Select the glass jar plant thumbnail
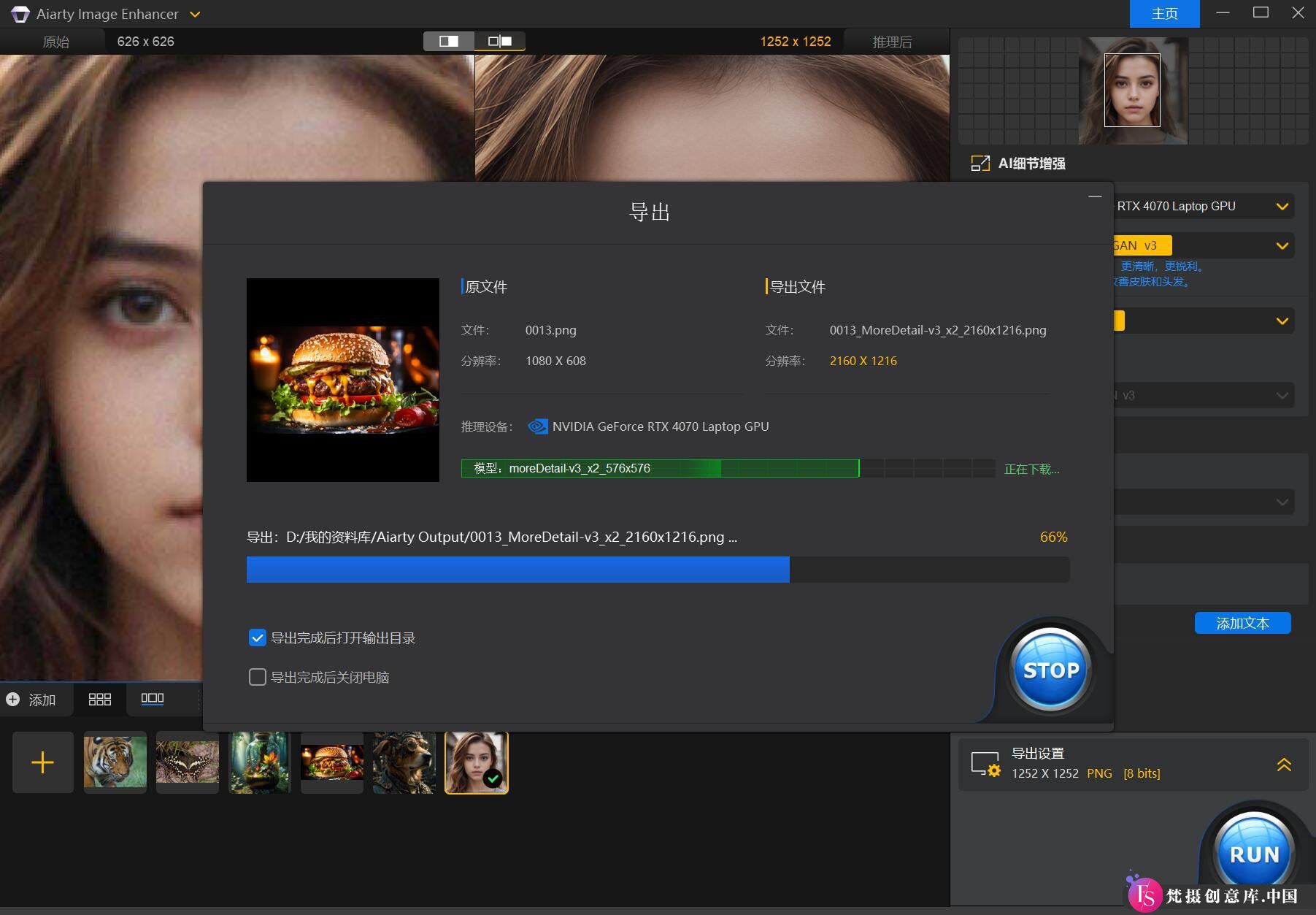Viewport: 1316px width, 915px height. tap(260, 762)
